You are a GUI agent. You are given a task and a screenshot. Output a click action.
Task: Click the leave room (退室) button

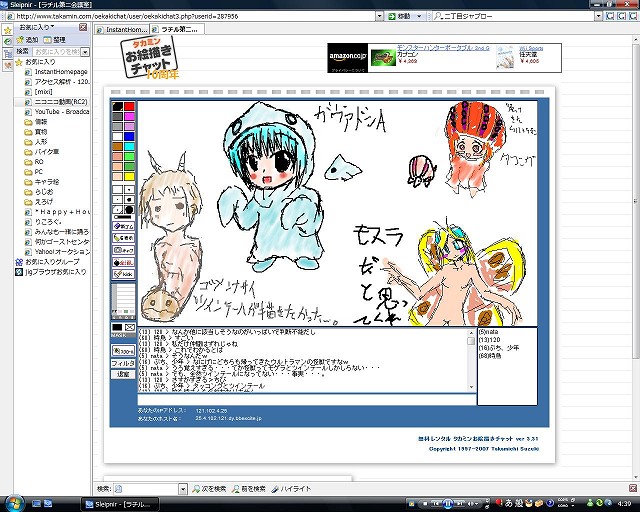pyautogui.click(x=123, y=374)
